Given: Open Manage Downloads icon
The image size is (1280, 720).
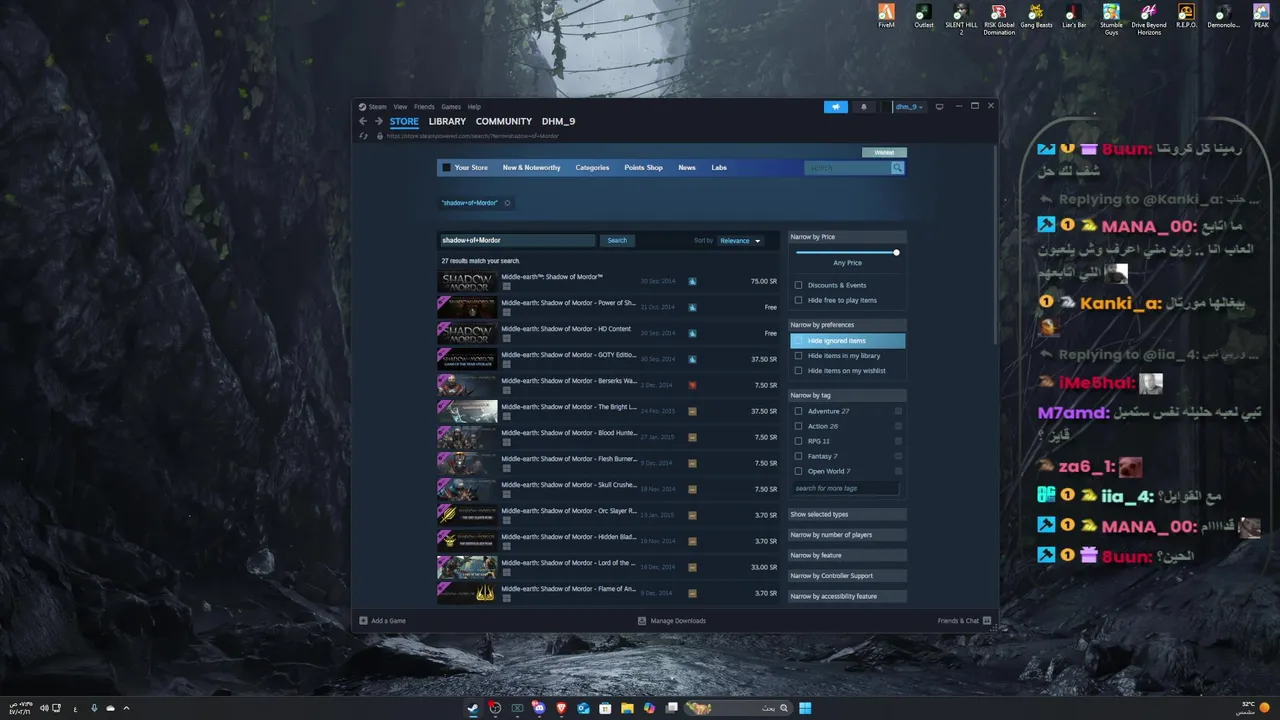Looking at the screenshot, I should 642,621.
